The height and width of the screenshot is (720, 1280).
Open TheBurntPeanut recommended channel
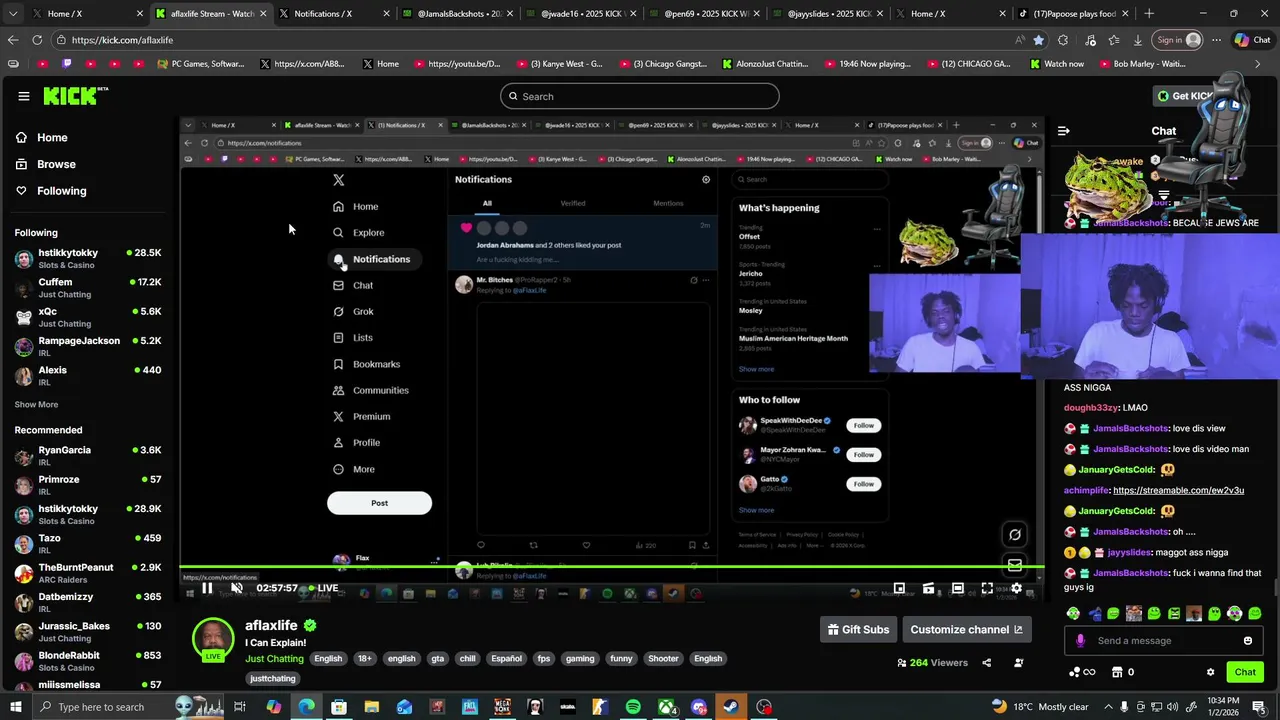tap(88, 573)
